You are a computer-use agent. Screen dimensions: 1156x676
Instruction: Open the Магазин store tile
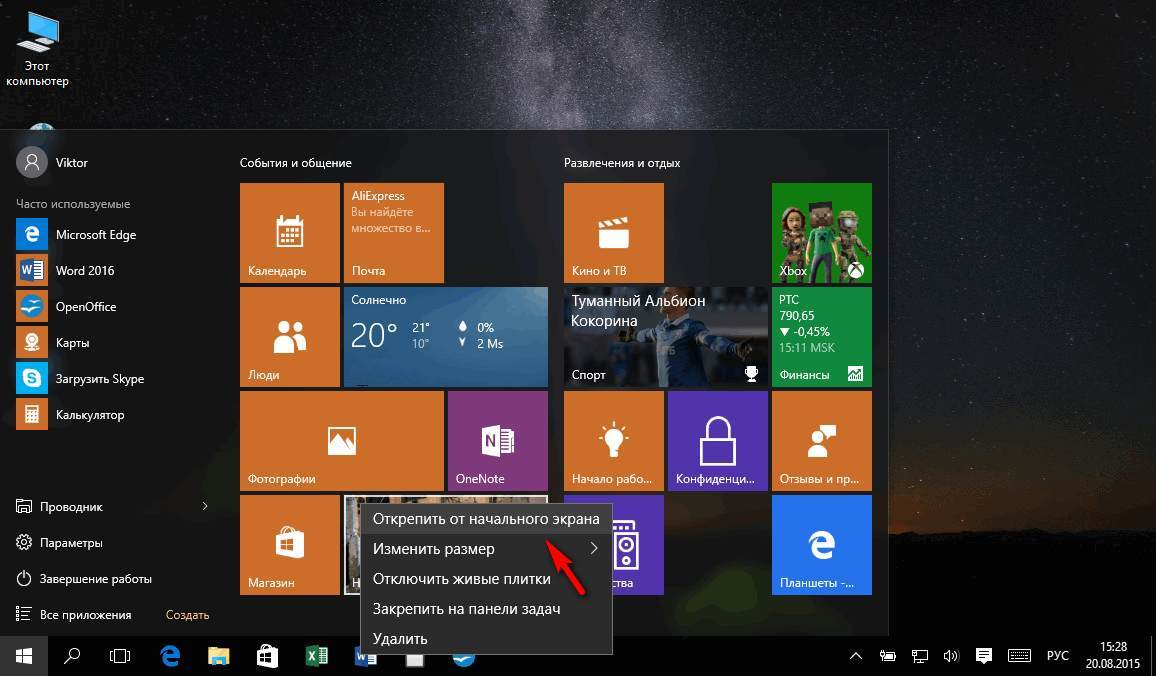click(290, 545)
